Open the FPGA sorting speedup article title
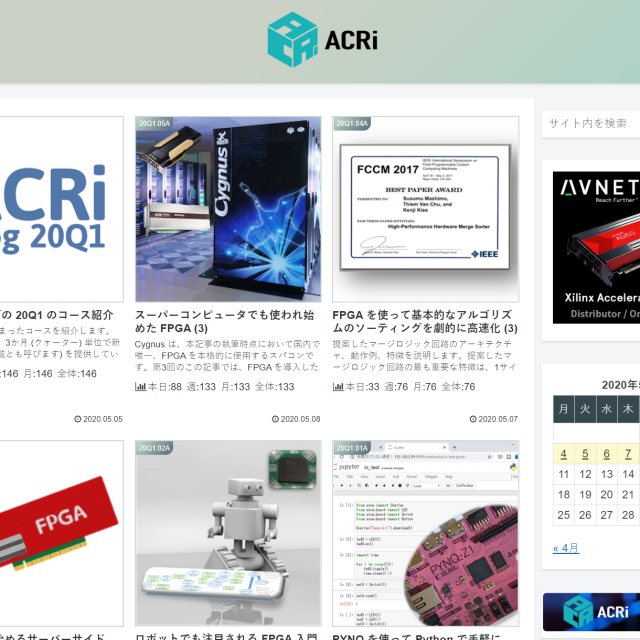The width and height of the screenshot is (640, 640). click(x=426, y=321)
